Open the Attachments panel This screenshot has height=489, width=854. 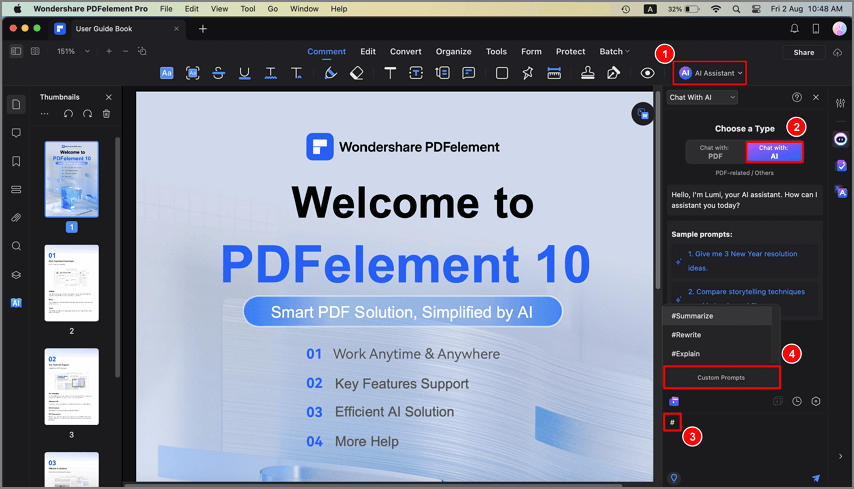pyautogui.click(x=16, y=218)
